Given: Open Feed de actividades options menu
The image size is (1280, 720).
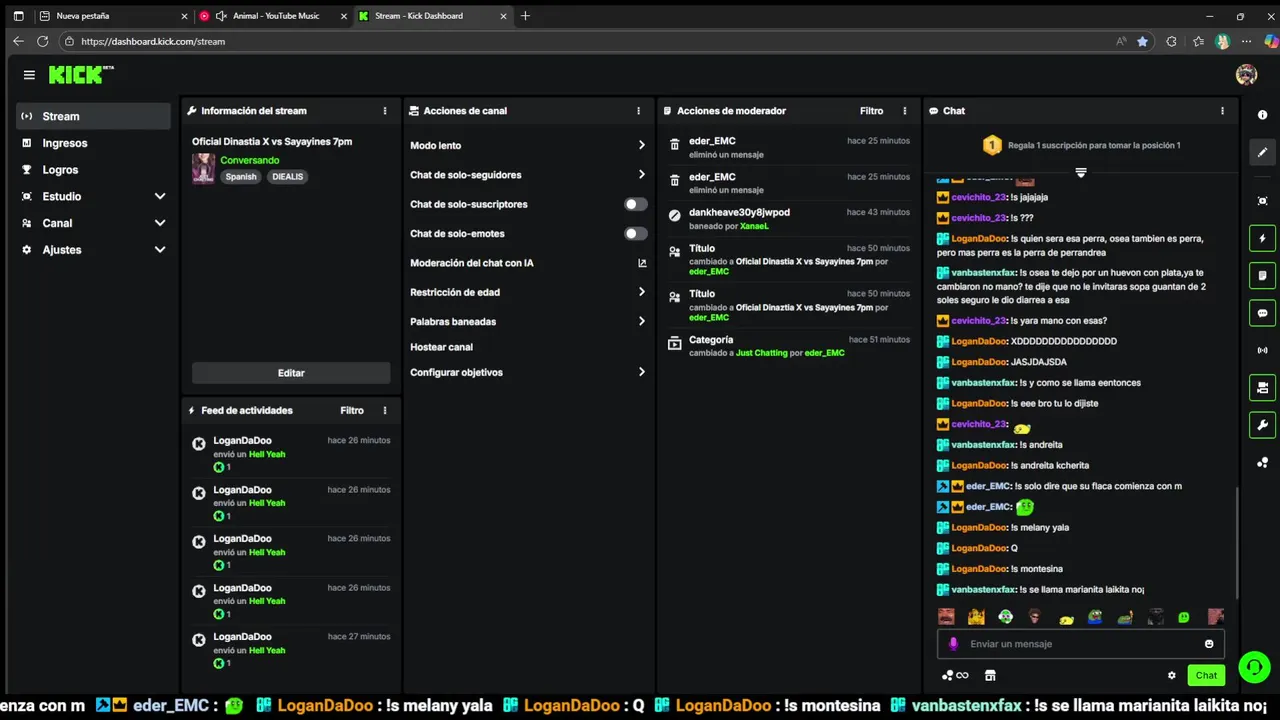Looking at the screenshot, I should 385,411.
